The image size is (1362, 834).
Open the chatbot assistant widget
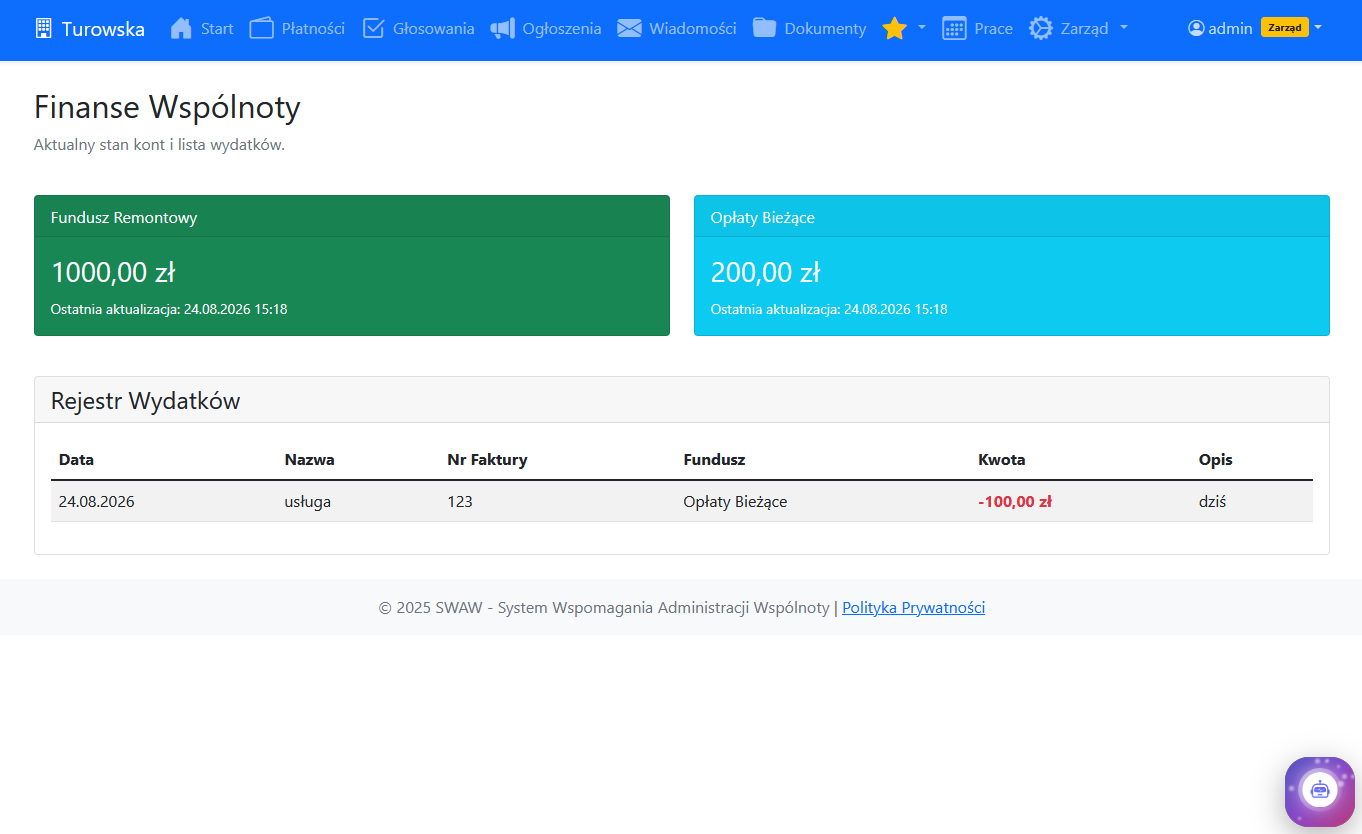point(1319,790)
